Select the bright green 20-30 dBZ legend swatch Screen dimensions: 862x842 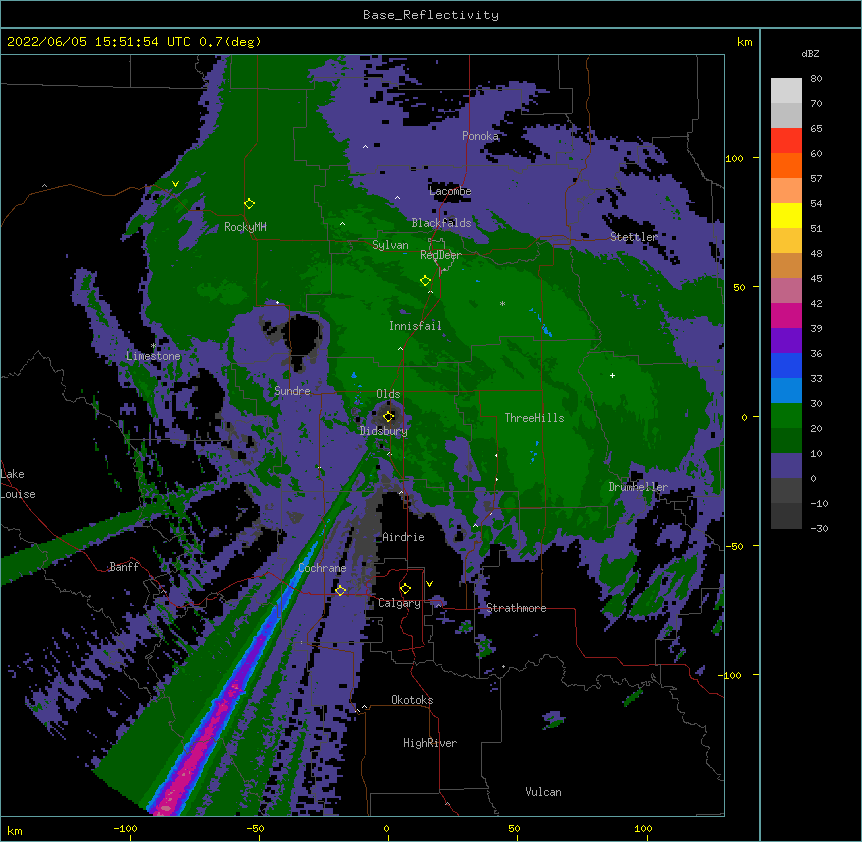[x=786, y=416]
